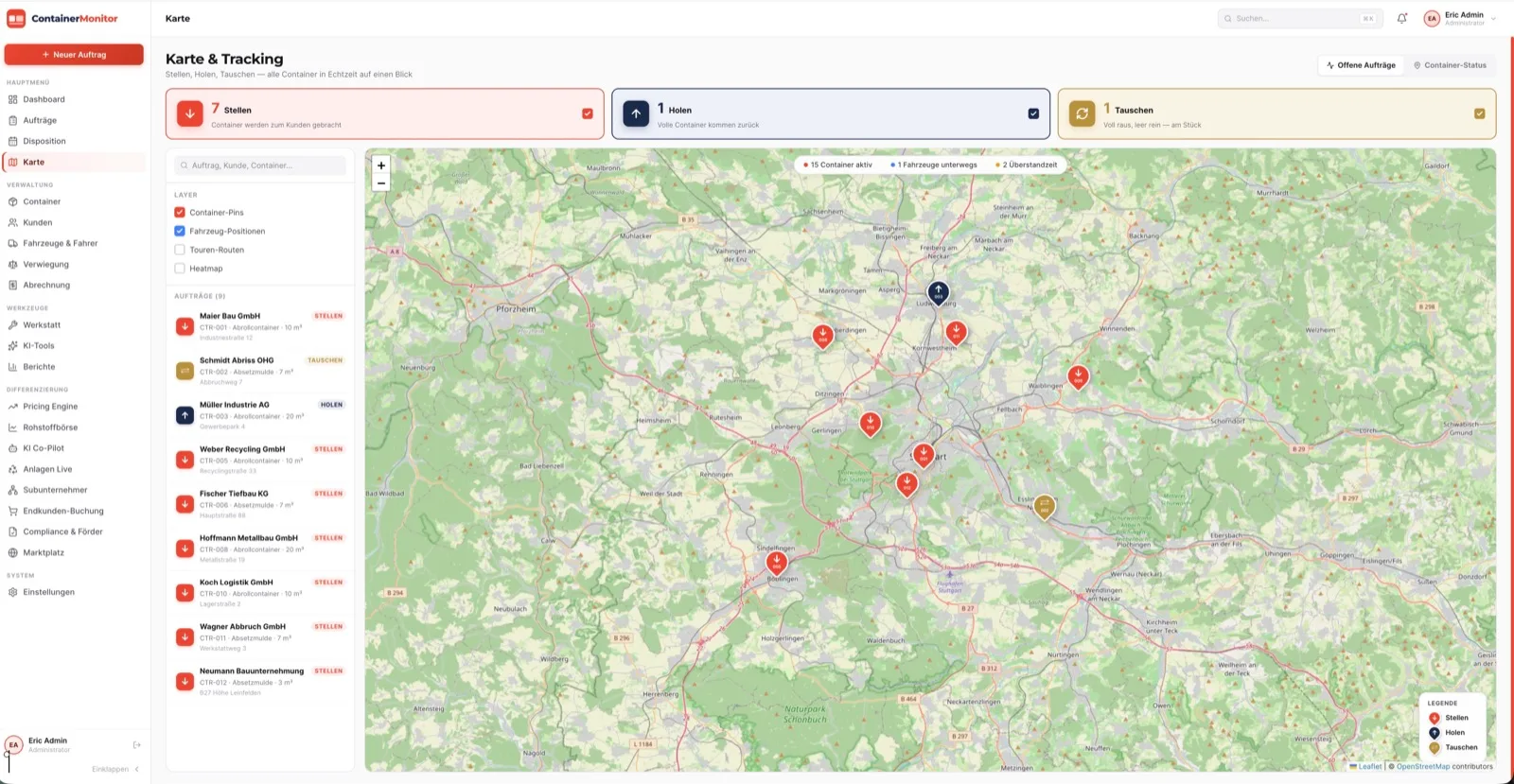This screenshot has height=784, width=1514.
Task: Click the Einstellungen gear icon
Action: (x=13, y=593)
